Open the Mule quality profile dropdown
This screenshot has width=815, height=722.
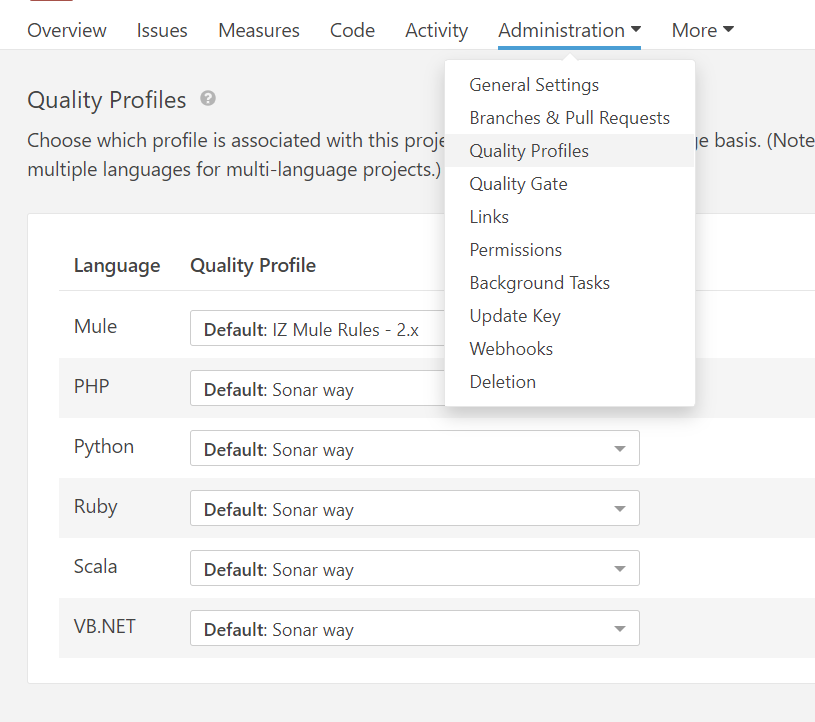[x=318, y=328]
